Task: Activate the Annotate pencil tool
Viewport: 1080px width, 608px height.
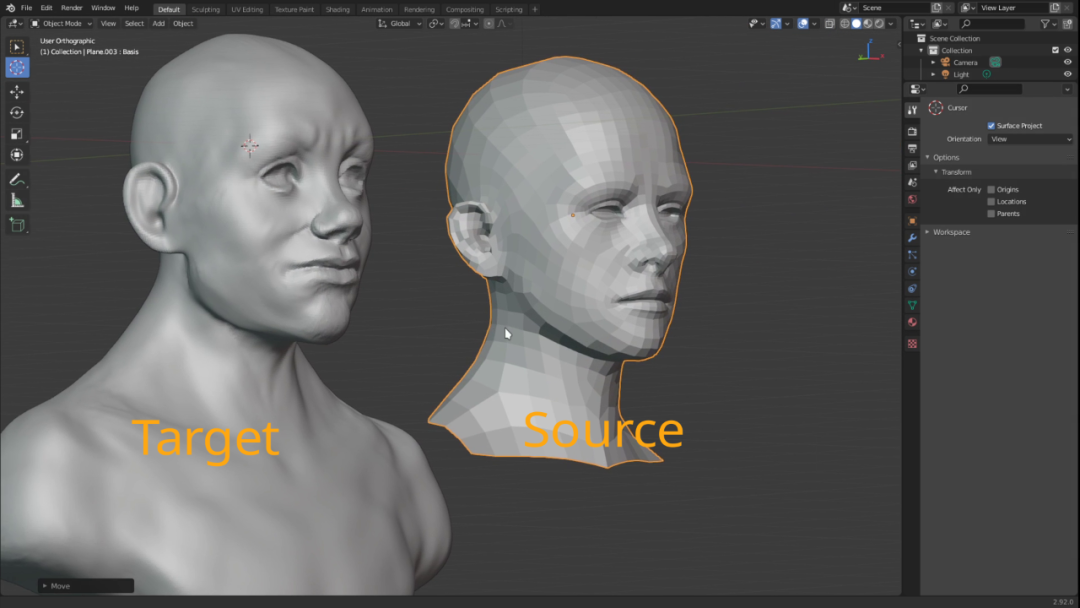Action: point(17,180)
